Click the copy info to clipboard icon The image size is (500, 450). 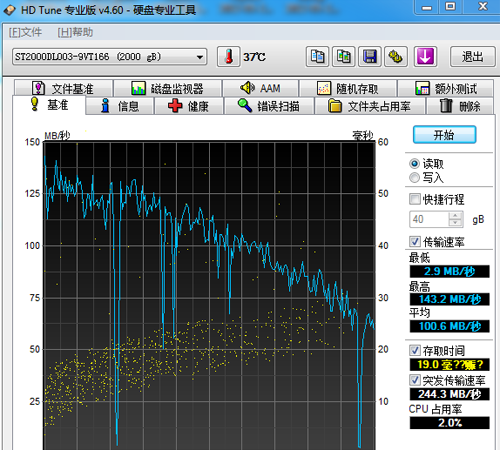click(317, 57)
